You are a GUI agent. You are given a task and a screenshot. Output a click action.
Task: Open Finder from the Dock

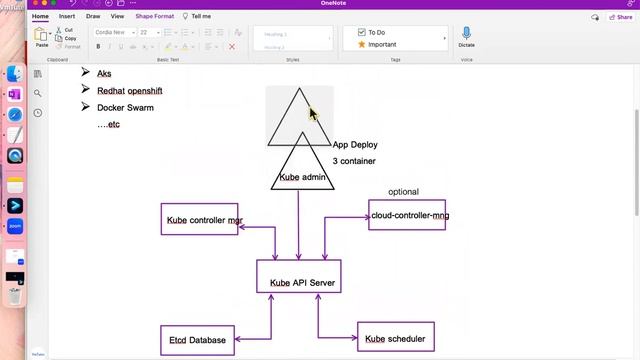coord(15,74)
